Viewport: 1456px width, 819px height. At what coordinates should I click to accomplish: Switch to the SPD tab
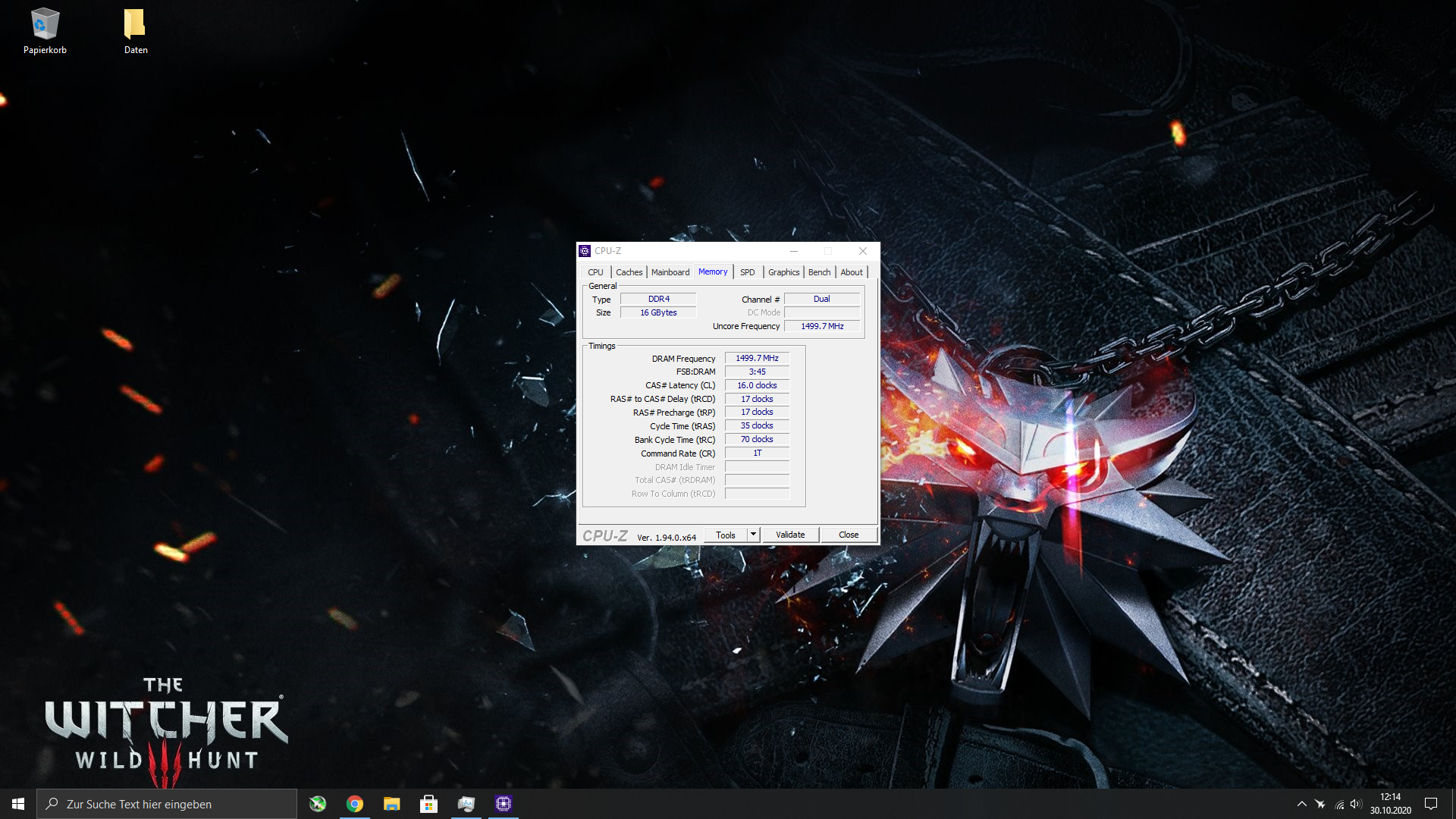[x=747, y=272]
